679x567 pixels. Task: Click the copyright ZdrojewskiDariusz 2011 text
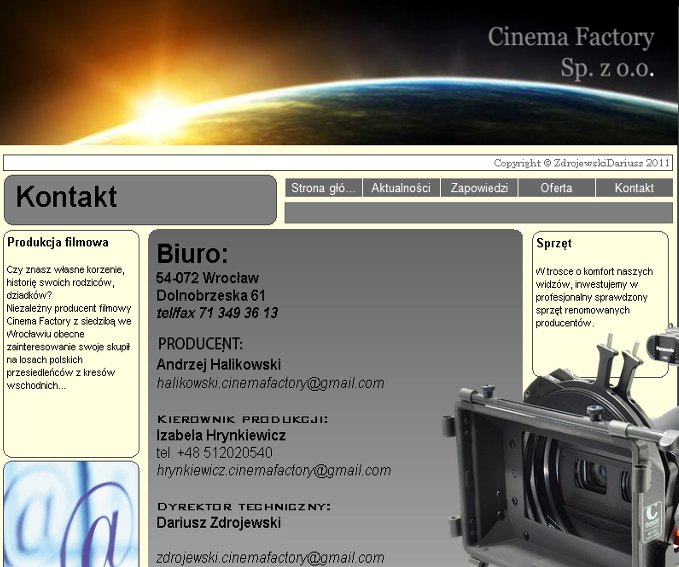(x=581, y=163)
